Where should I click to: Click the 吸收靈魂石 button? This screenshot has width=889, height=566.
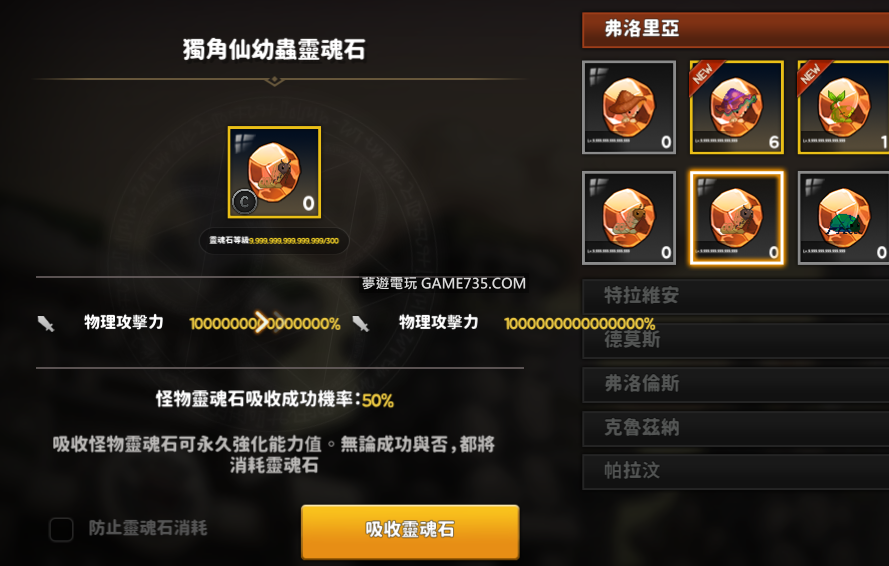coord(410,531)
